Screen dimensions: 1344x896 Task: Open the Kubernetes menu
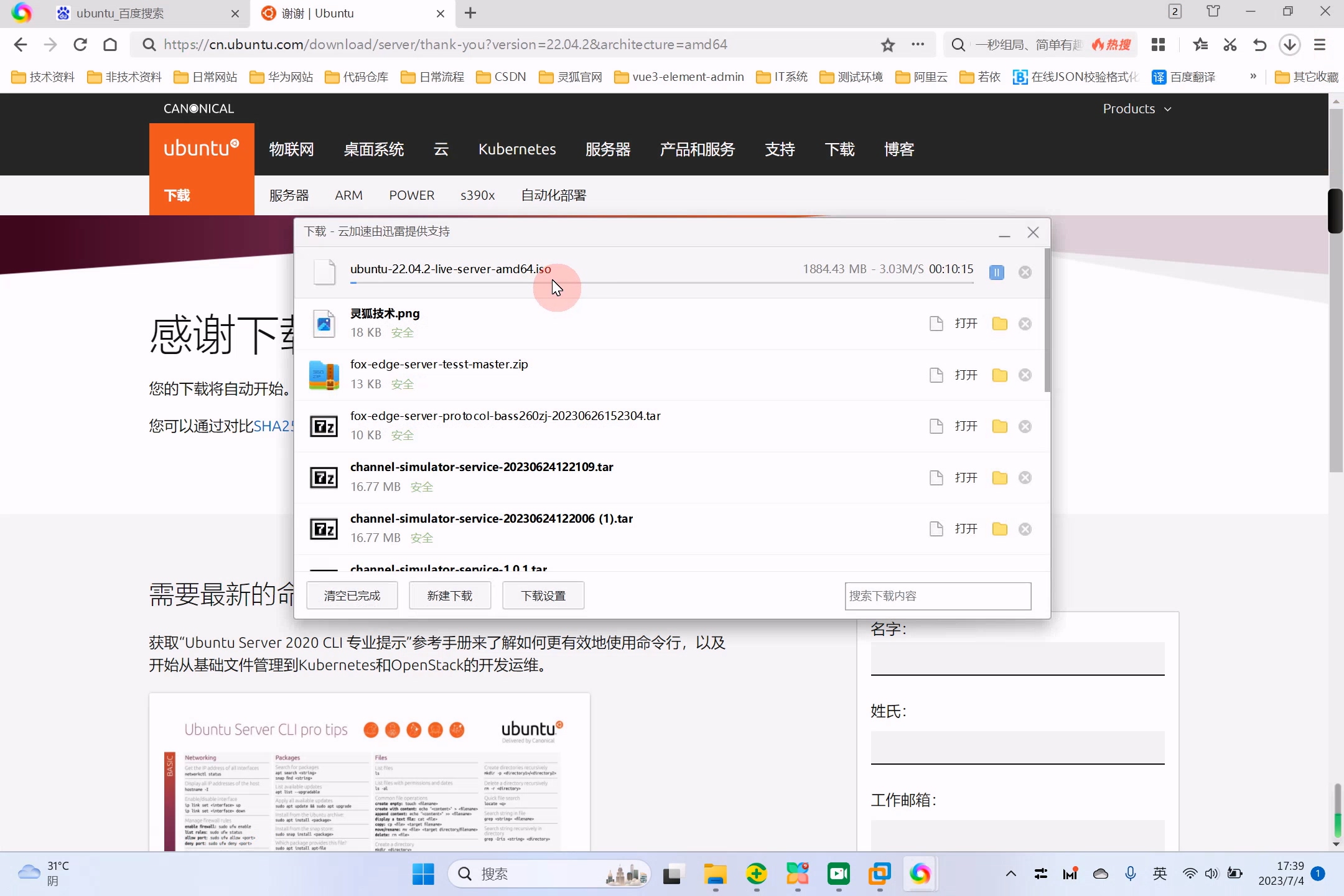click(x=517, y=149)
